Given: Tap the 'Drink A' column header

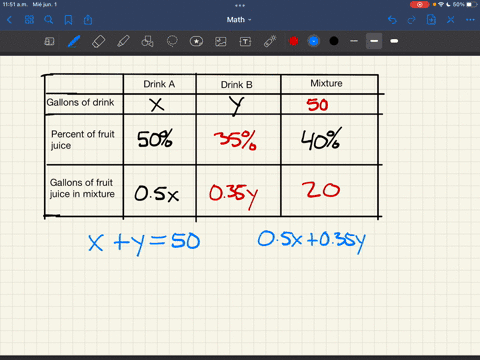Looking at the screenshot, I should pos(159,84).
